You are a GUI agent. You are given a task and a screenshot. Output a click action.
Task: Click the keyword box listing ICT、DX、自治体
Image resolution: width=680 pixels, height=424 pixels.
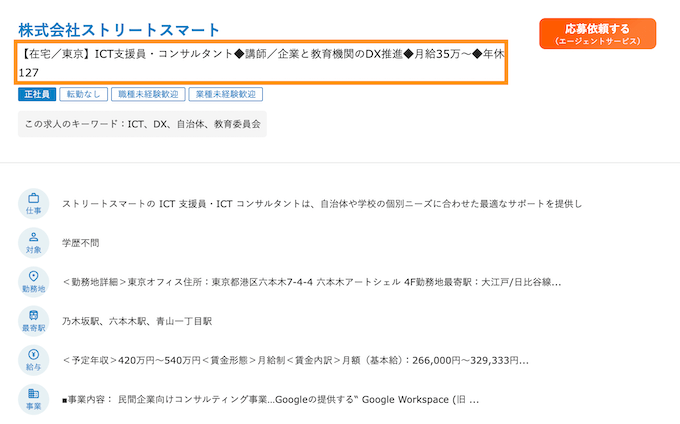pos(142,124)
